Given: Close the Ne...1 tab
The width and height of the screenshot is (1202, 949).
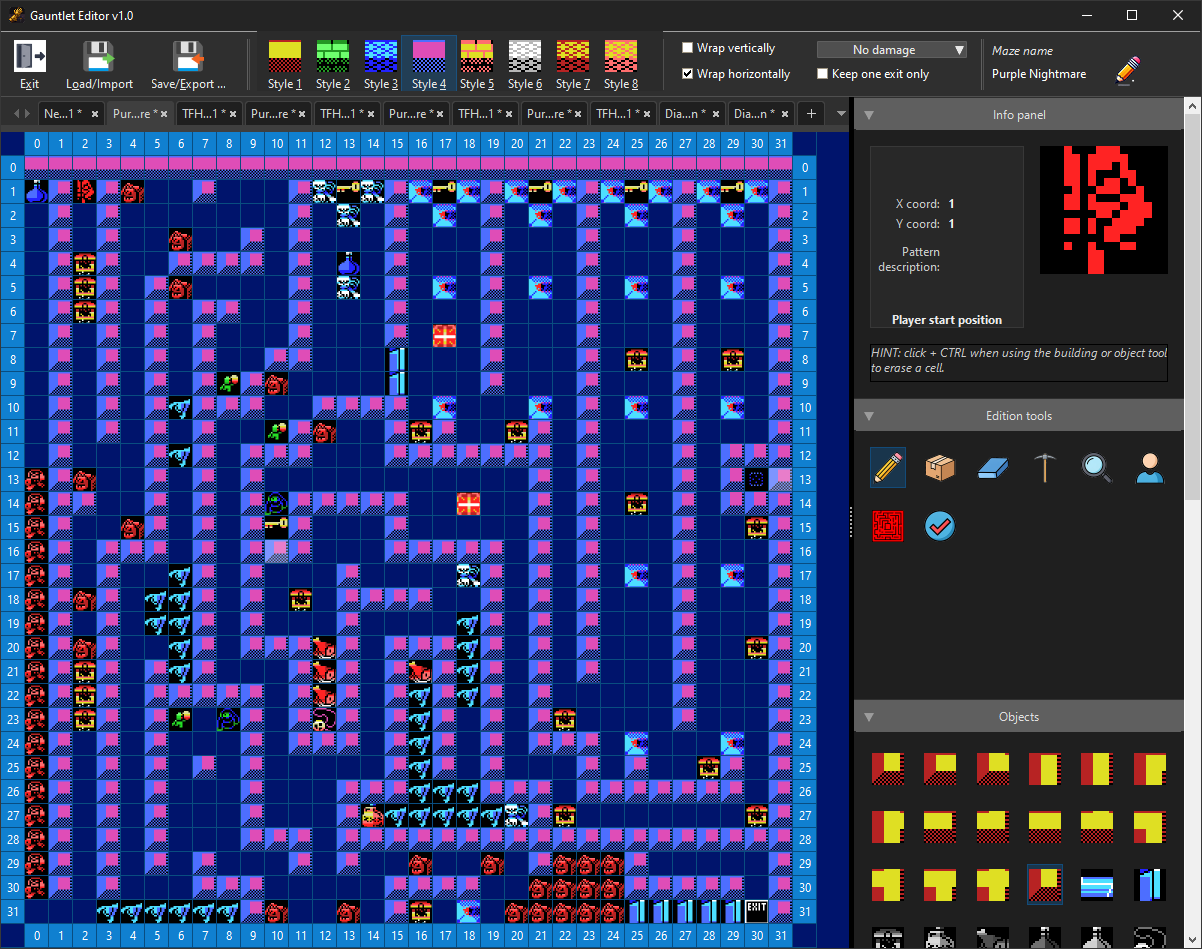Looking at the screenshot, I should click(x=94, y=114).
